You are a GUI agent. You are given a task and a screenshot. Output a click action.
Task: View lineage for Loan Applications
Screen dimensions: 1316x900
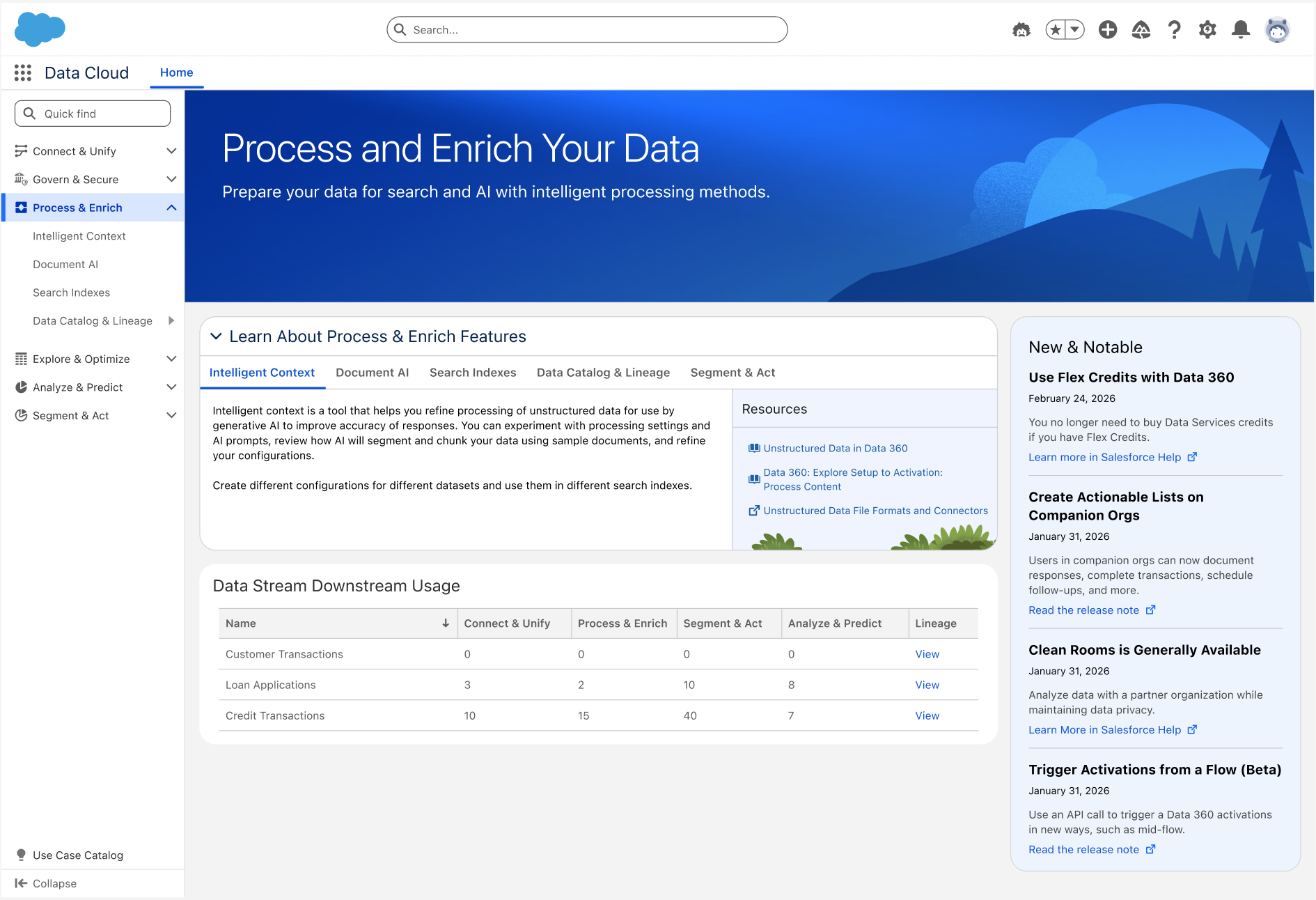coord(927,685)
